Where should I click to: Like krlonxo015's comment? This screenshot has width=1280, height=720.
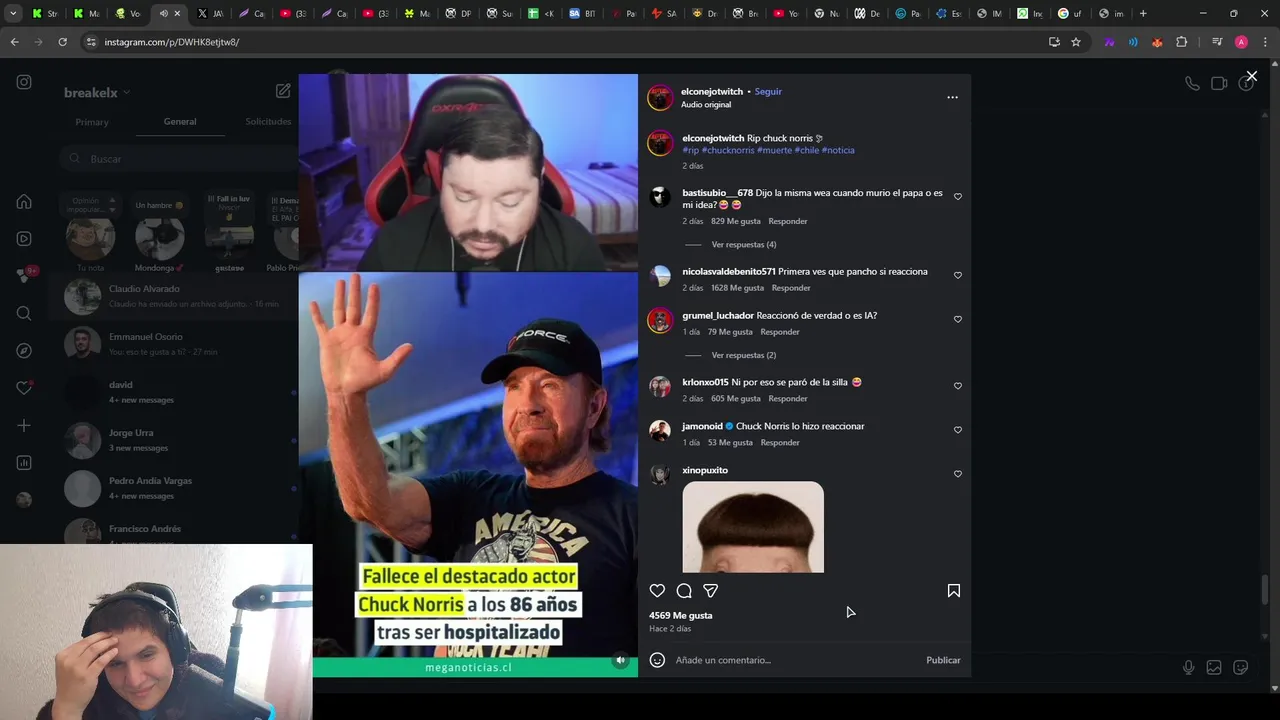(958, 386)
